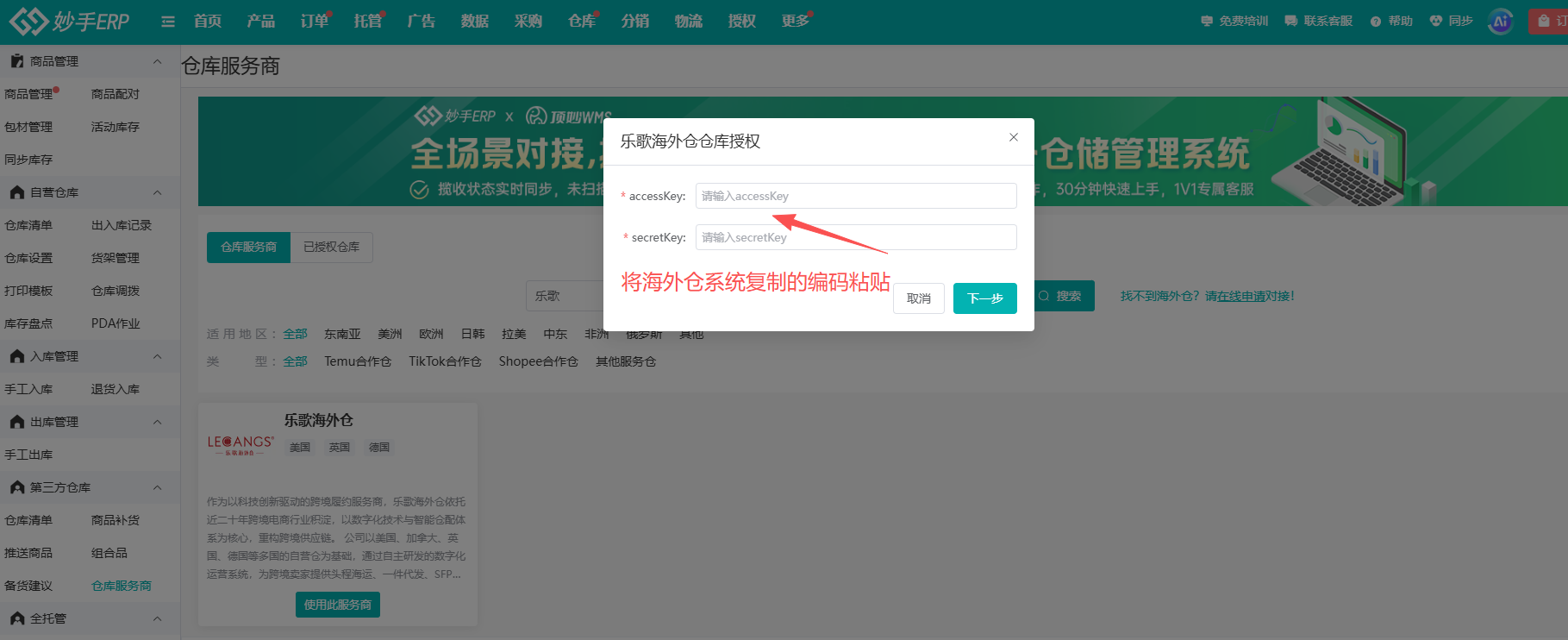Click the 全托管 house icon
1568x640 pixels.
coord(16,618)
